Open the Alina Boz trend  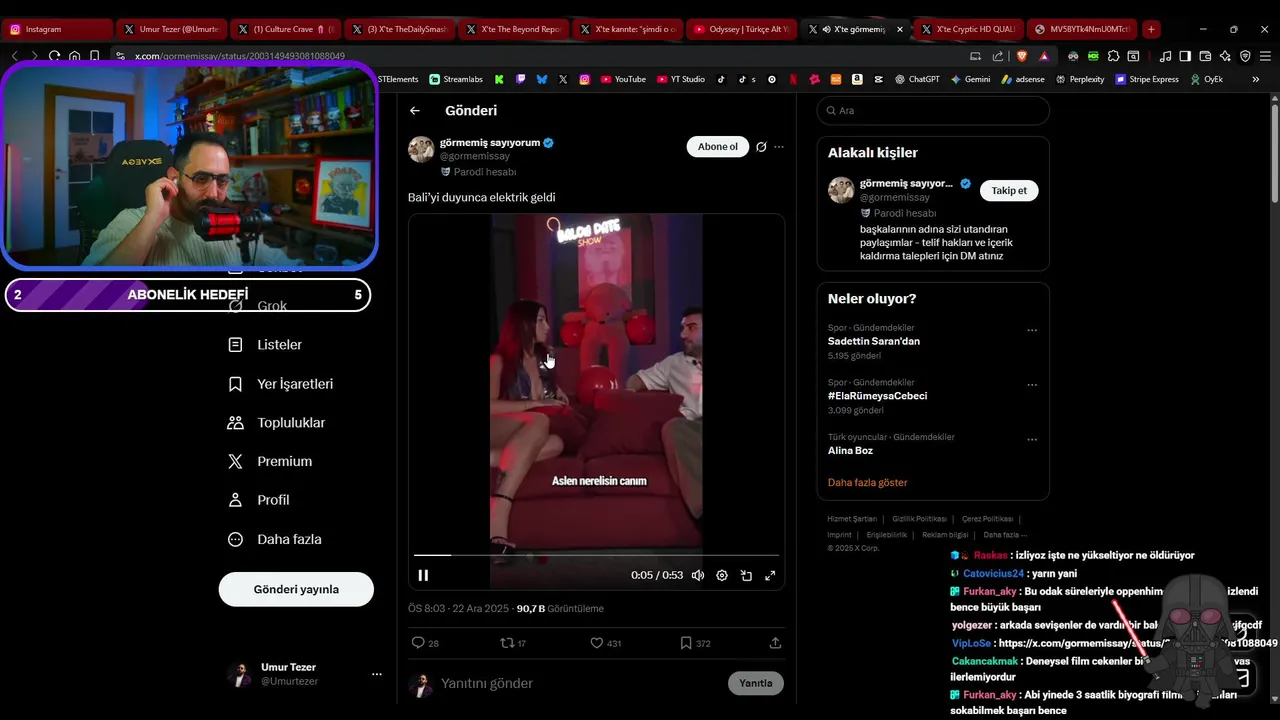pos(850,451)
